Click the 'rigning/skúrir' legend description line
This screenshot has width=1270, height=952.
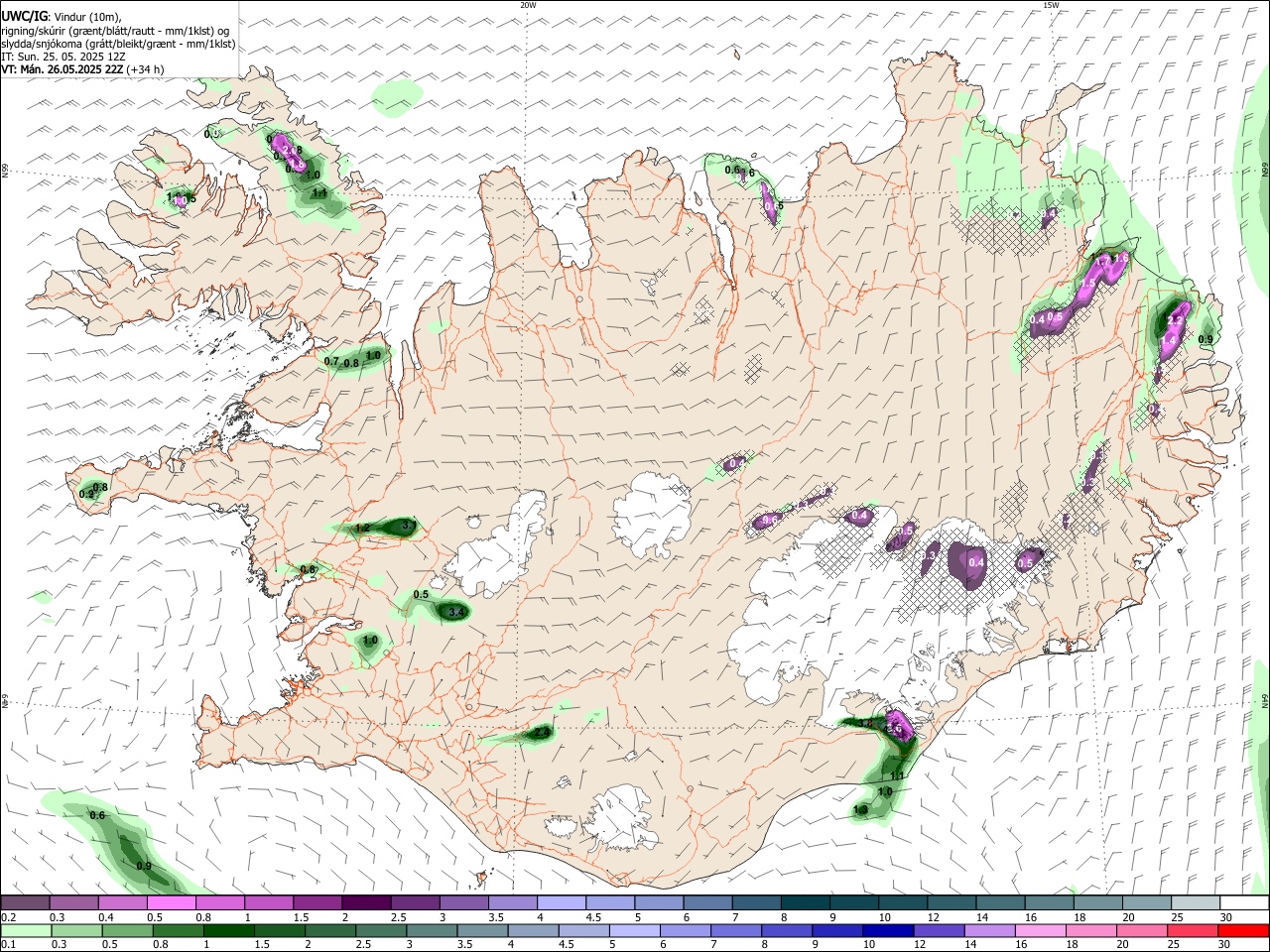(115, 31)
